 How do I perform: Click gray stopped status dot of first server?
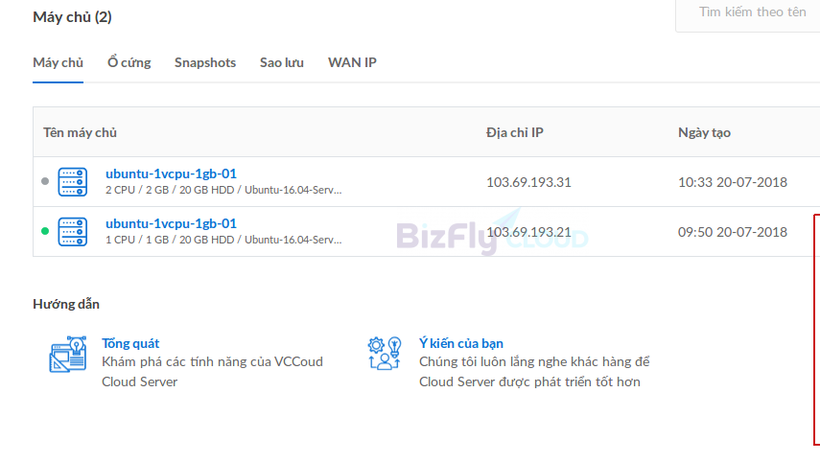coord(45,181)
